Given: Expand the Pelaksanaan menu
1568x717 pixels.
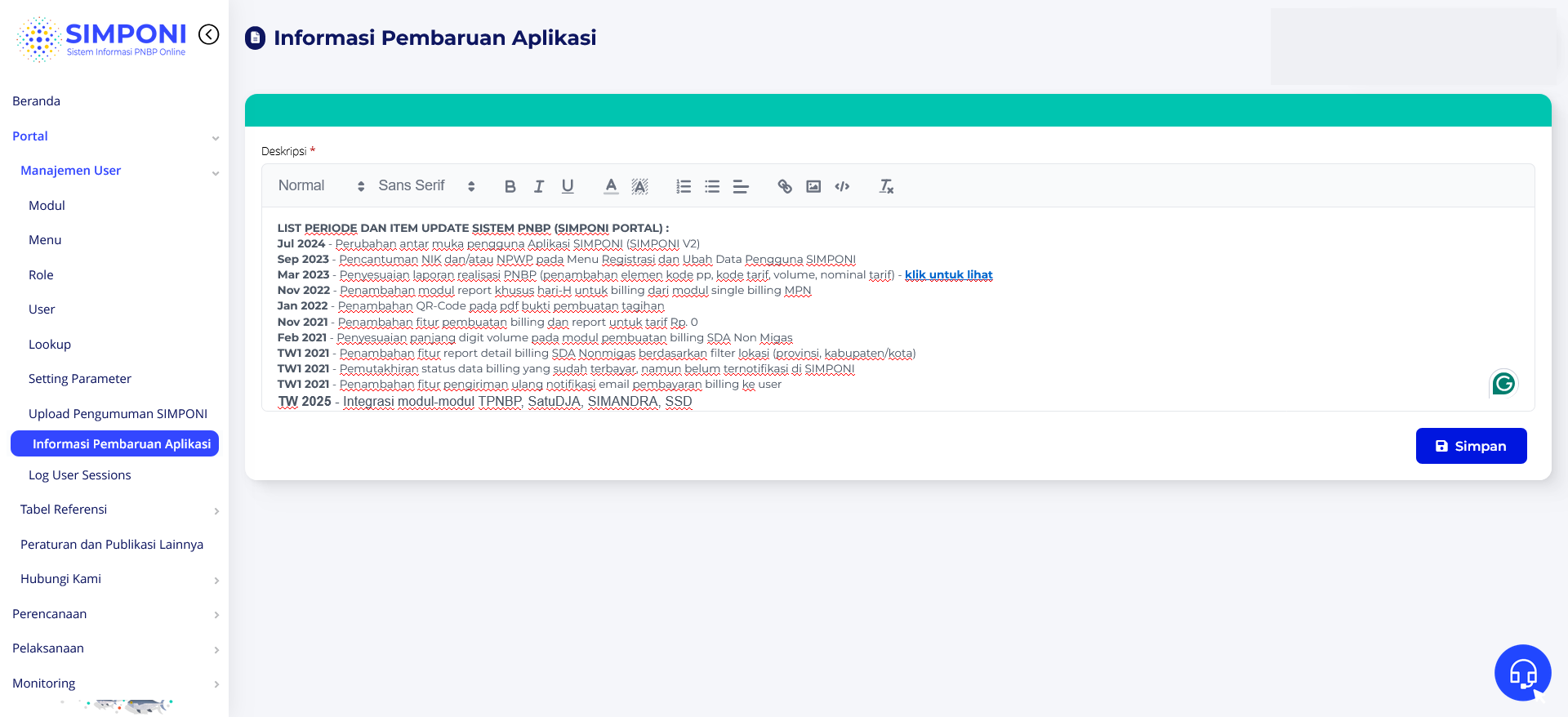Looking at the screenshot, I should click(x=216, y=649).
